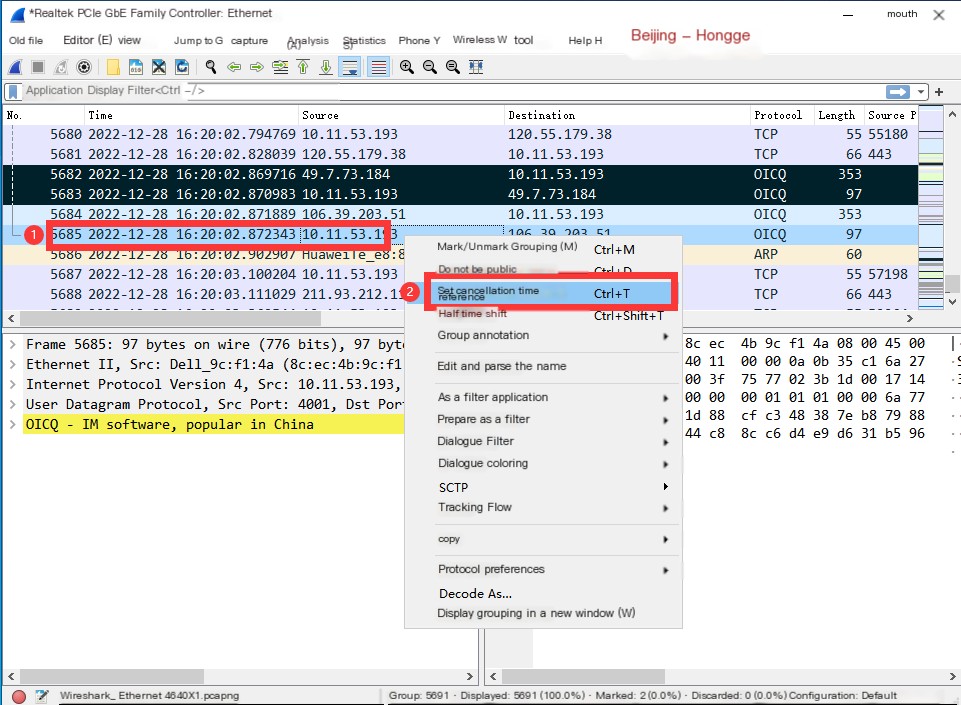Click the packet list horizontal scrollbar
The width and height of the screenshot is (961, 705).
170,319
